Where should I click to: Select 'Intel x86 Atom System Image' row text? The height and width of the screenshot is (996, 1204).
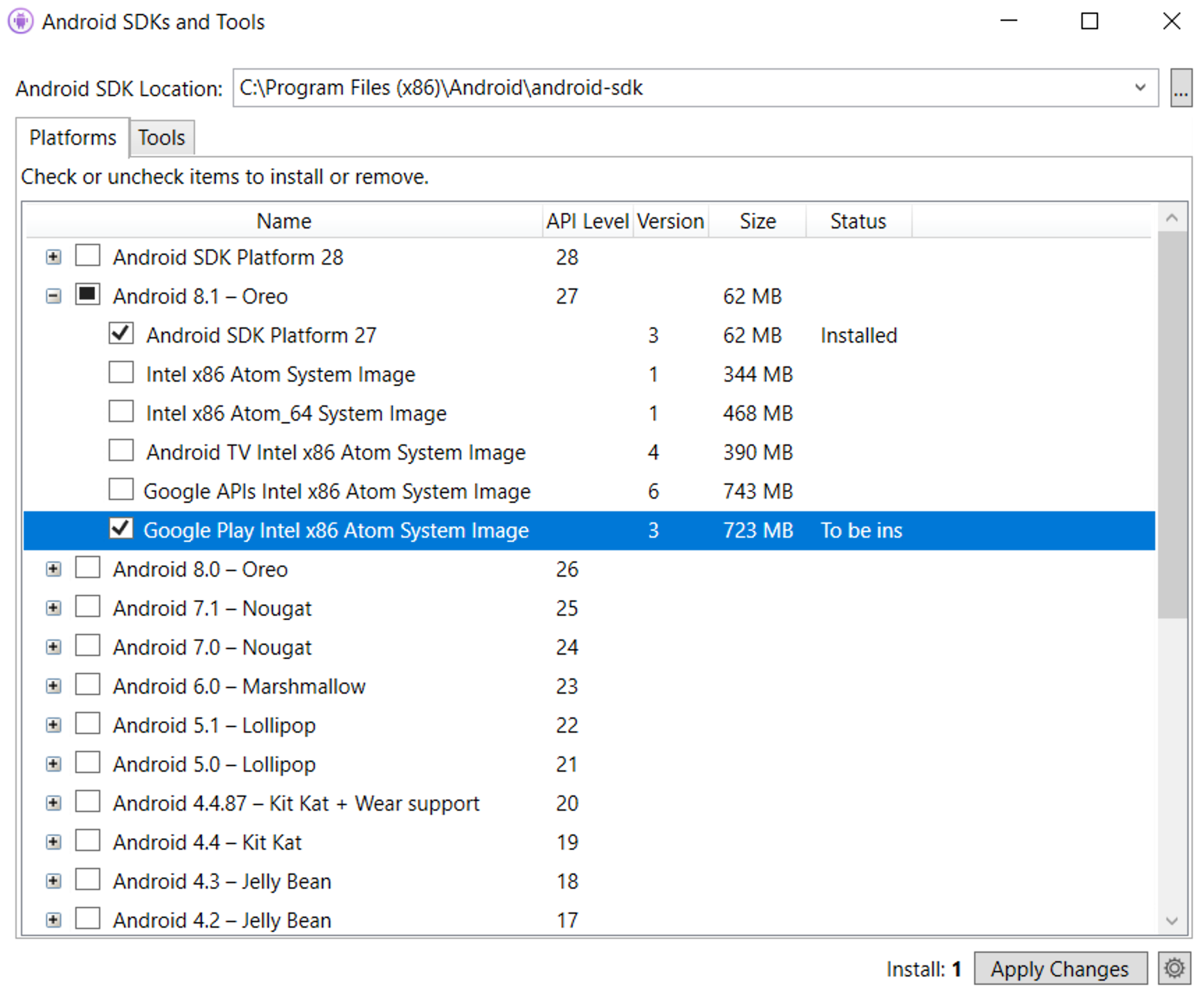(x=281, y=374)
